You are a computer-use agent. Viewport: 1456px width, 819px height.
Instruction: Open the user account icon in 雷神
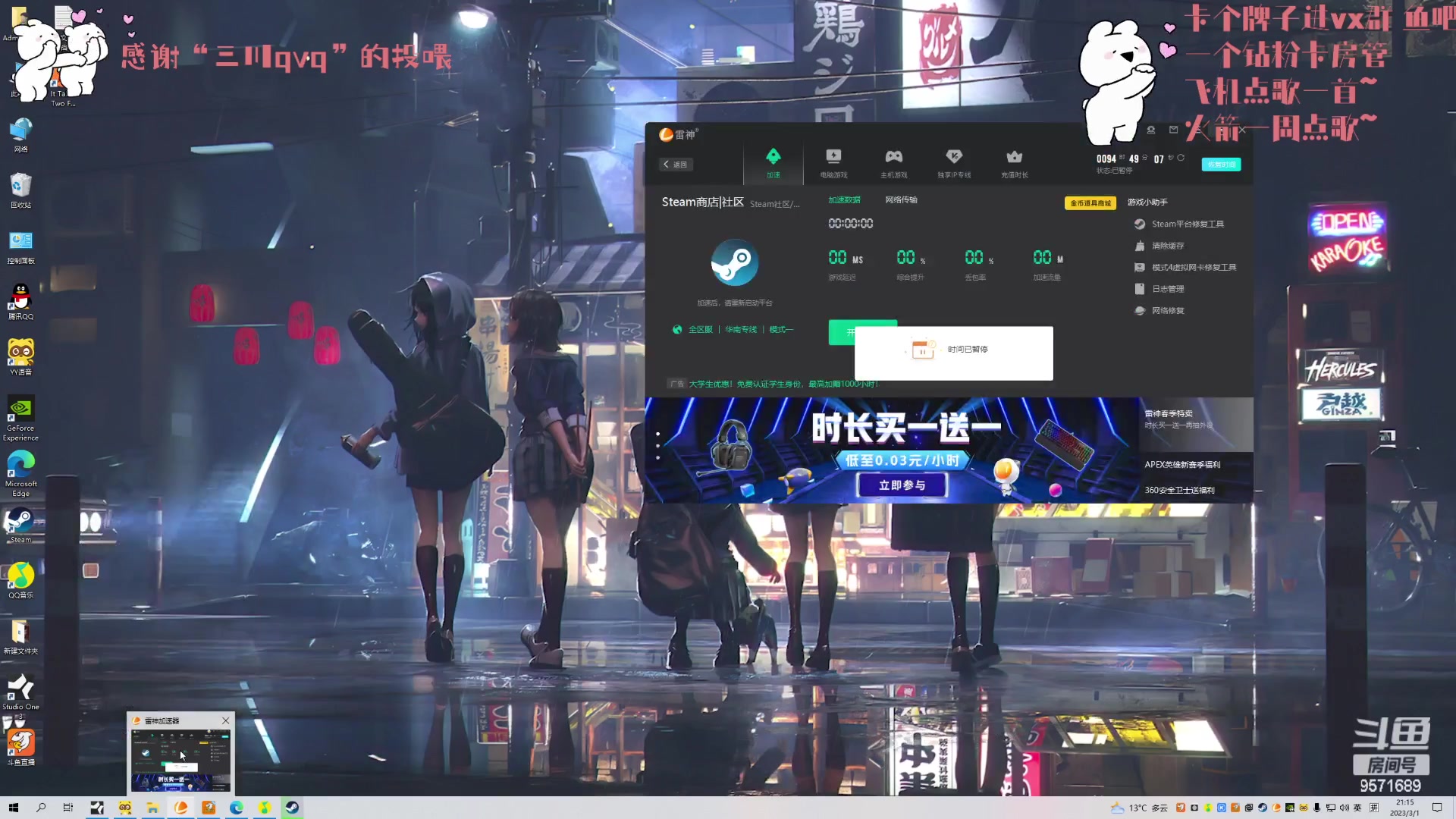1151,130
